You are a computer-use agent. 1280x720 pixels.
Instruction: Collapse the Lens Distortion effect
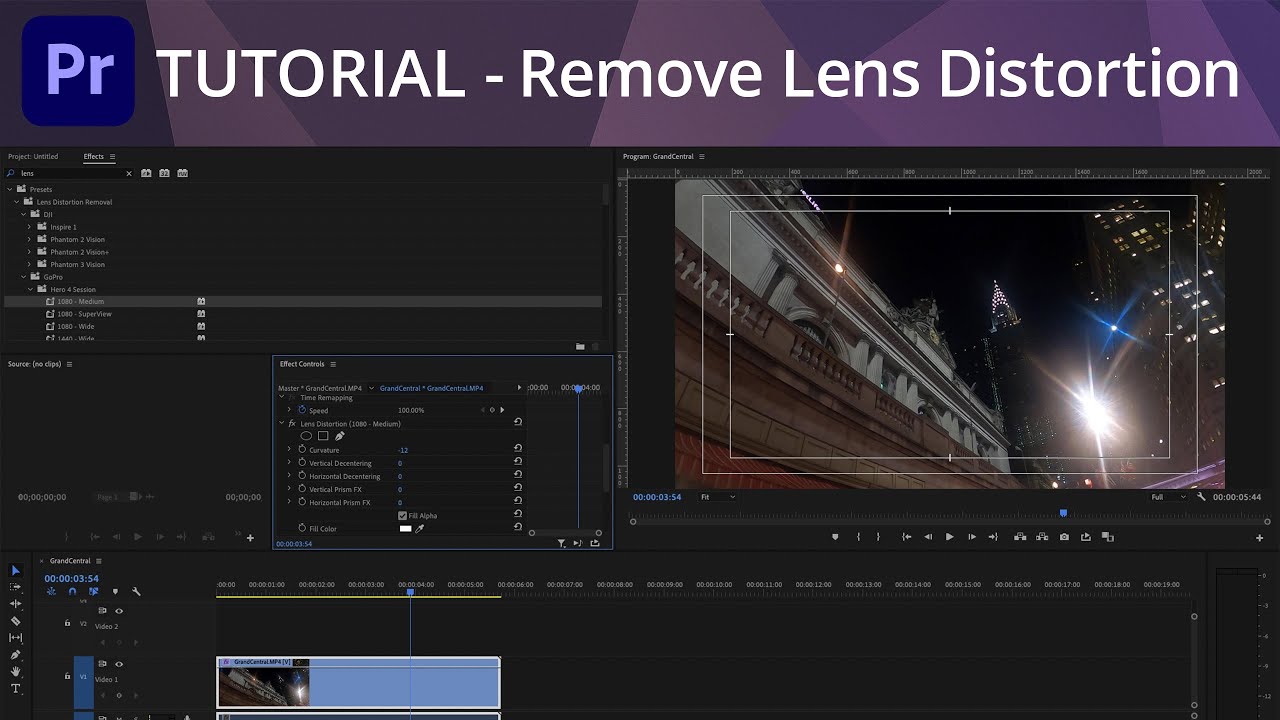(281, 424)
